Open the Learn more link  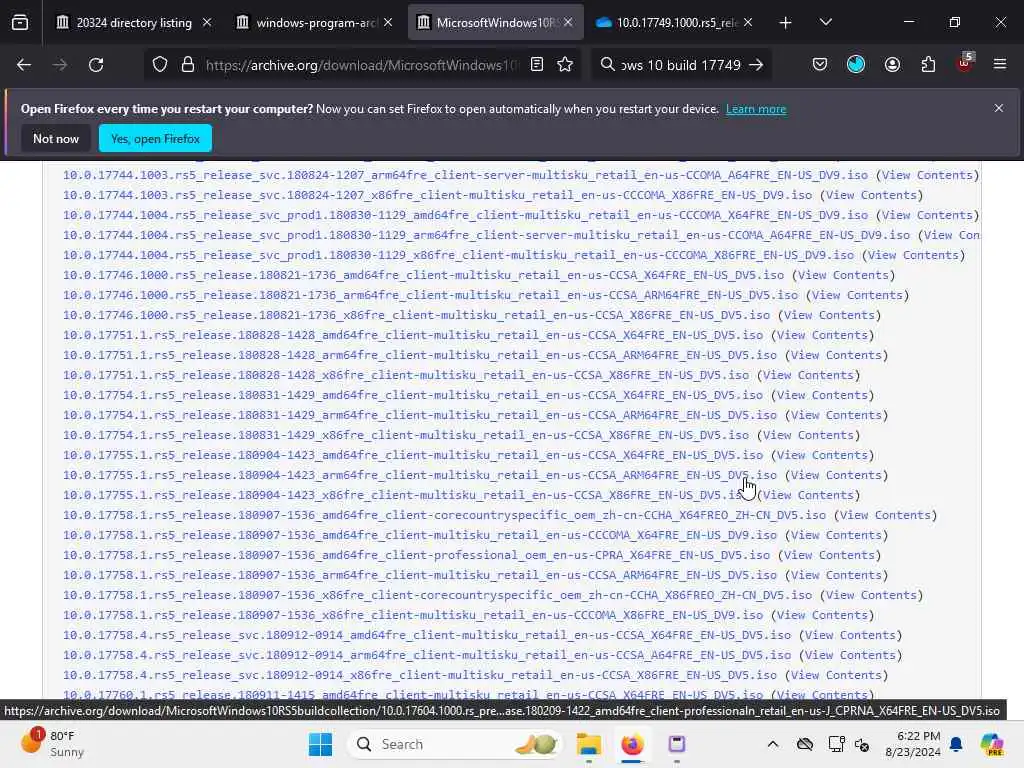click(x=756, y=109)
